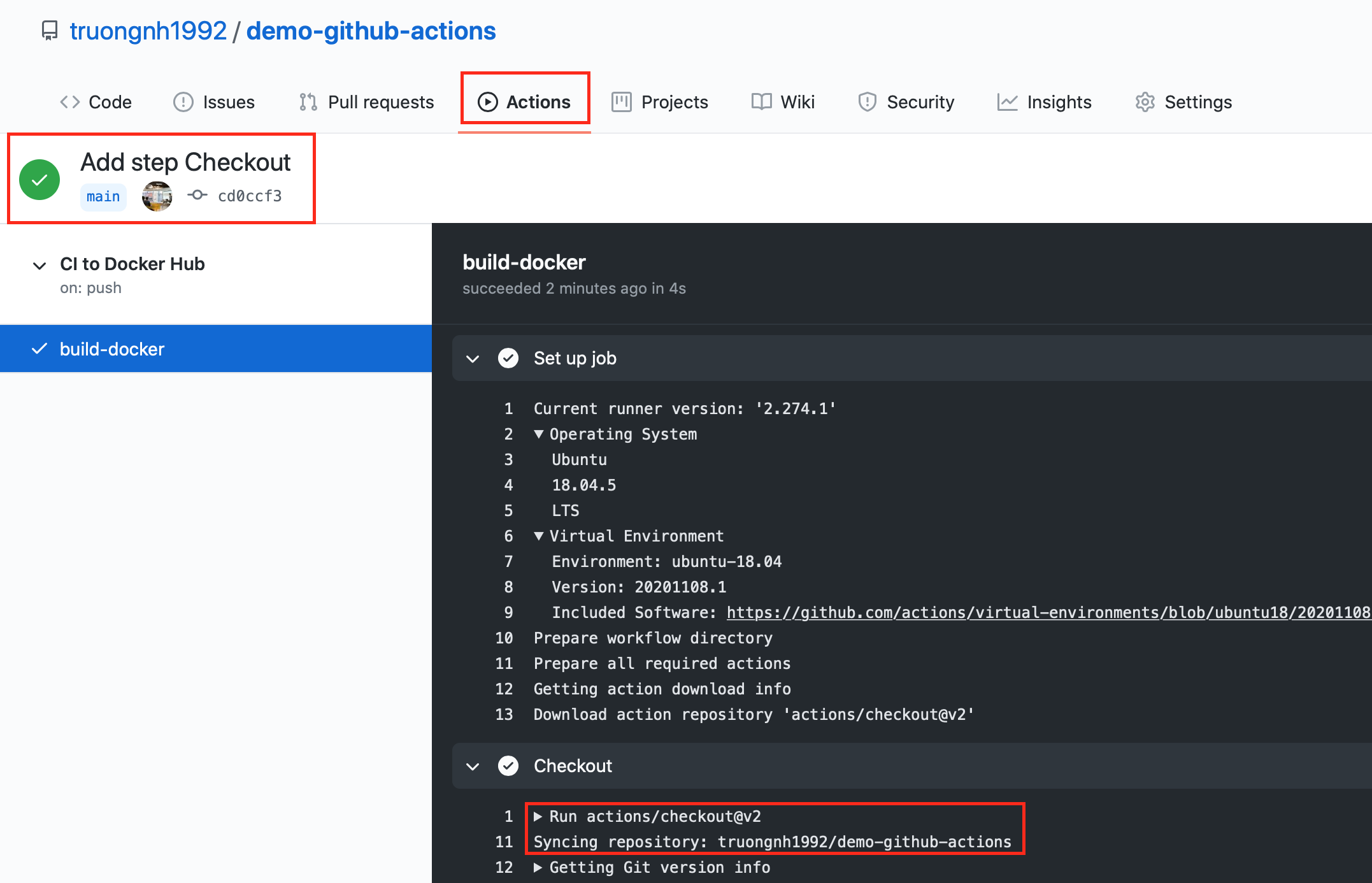Image resolution: width=1372 pixels, height=883 pixels.
Task: Click line number 1 in Set up job log
Action: pyautogui.click(x=508, y=408)
